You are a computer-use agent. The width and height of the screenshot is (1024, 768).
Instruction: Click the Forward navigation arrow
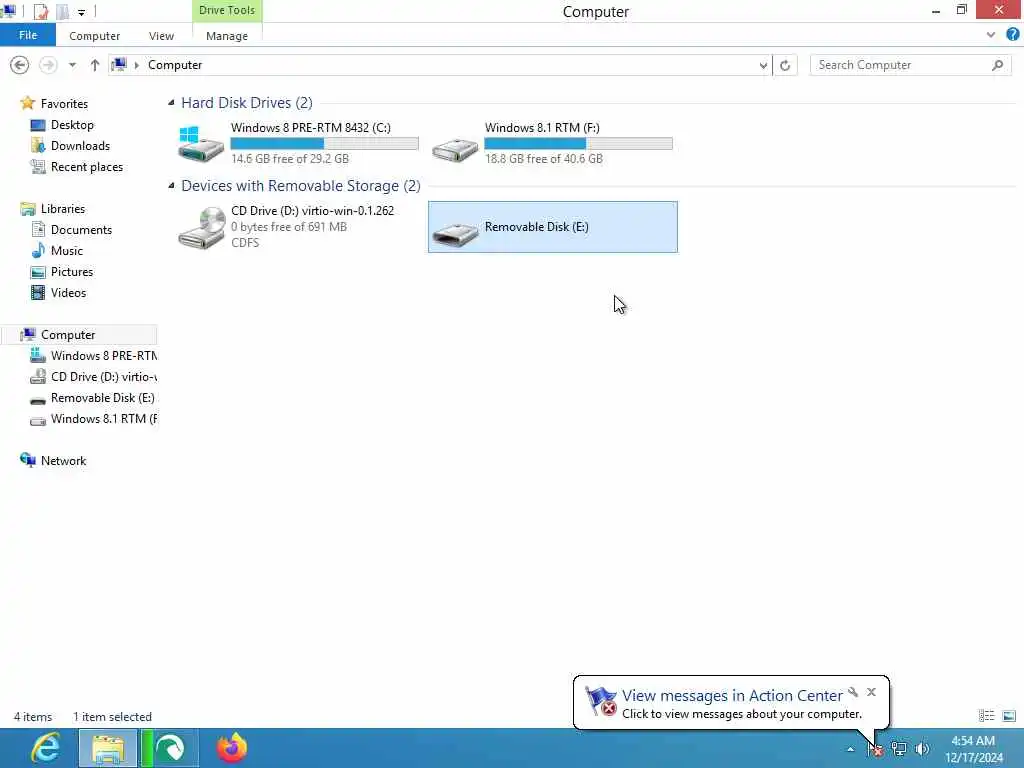[48, 65]
